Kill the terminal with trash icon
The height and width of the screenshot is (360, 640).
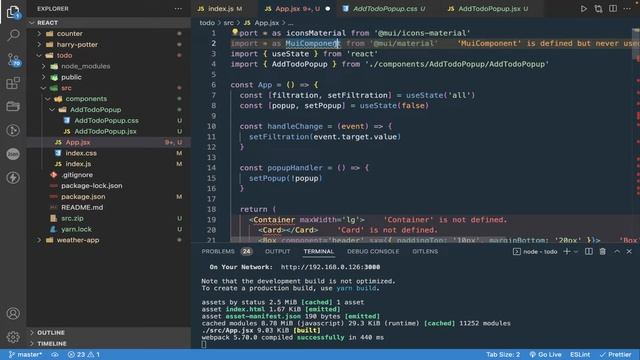coord(602,251)
